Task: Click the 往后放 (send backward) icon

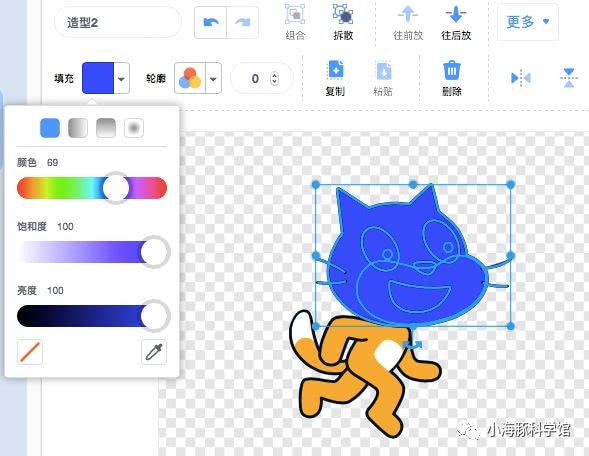Action: coord(456,14)
